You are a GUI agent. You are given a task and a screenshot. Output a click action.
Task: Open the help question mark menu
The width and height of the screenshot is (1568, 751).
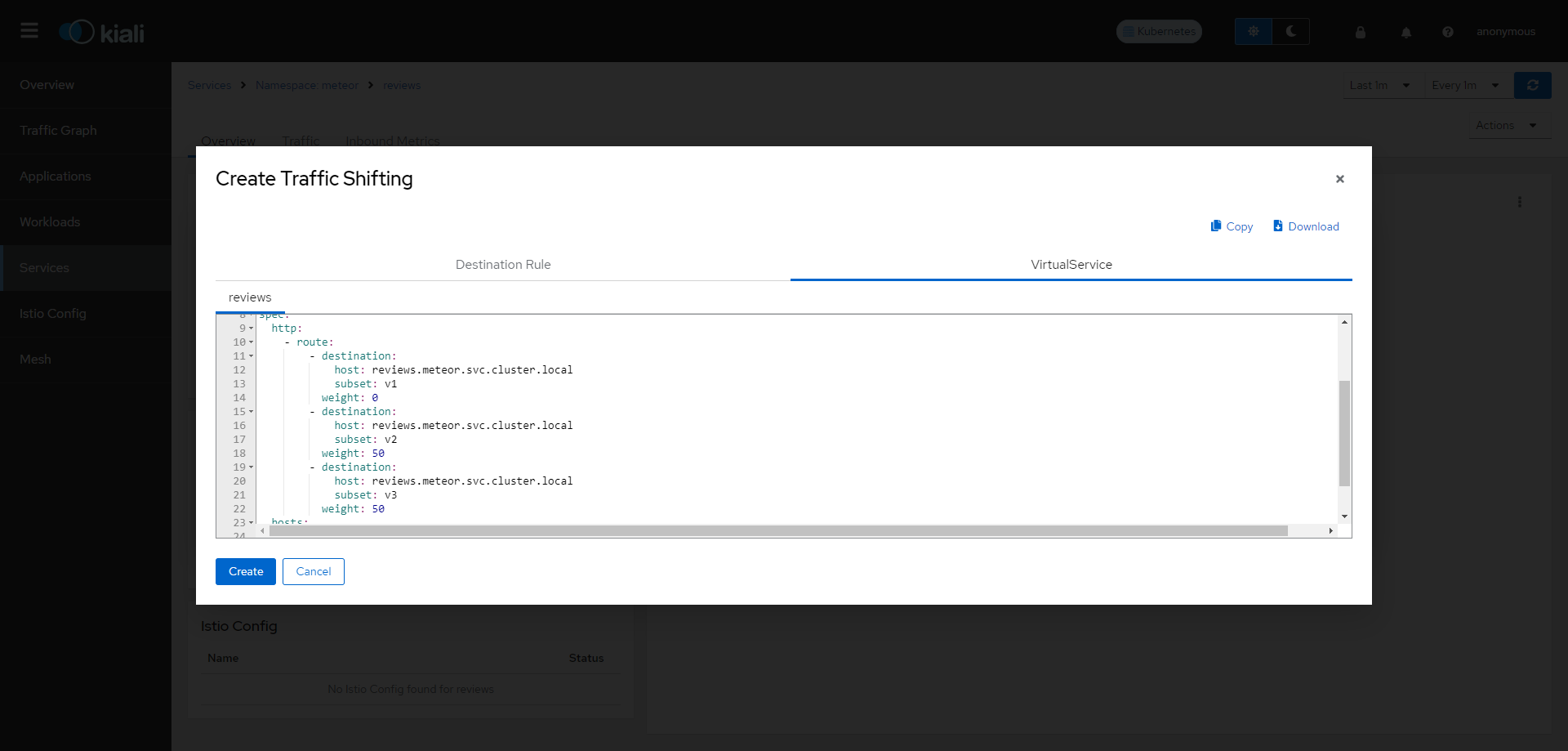(x=1448, y=32)
